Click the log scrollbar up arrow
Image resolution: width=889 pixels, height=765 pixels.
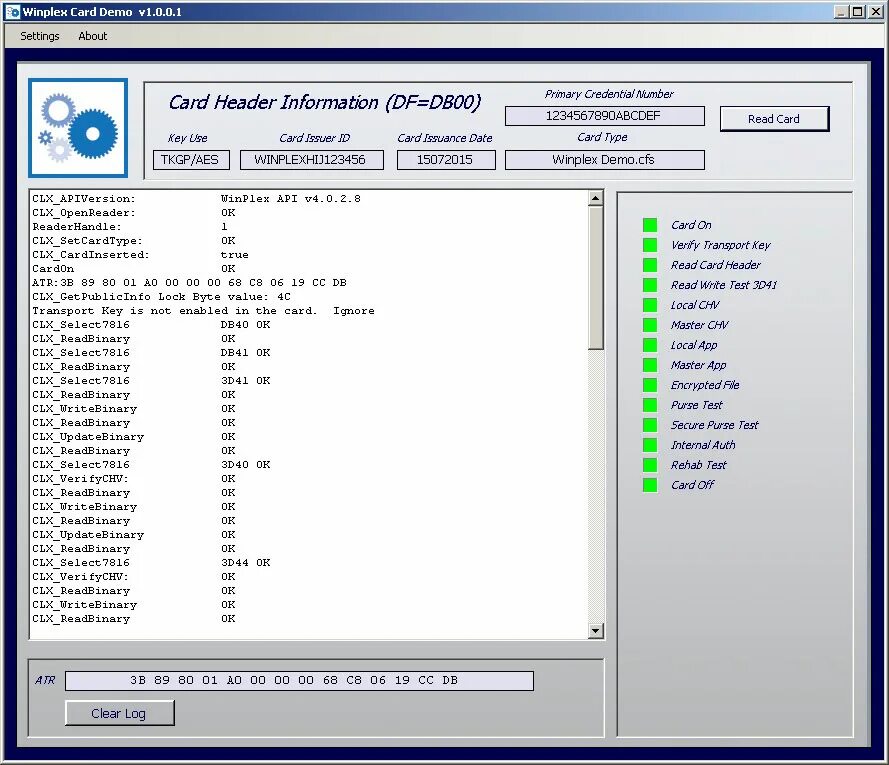(595, 198)
